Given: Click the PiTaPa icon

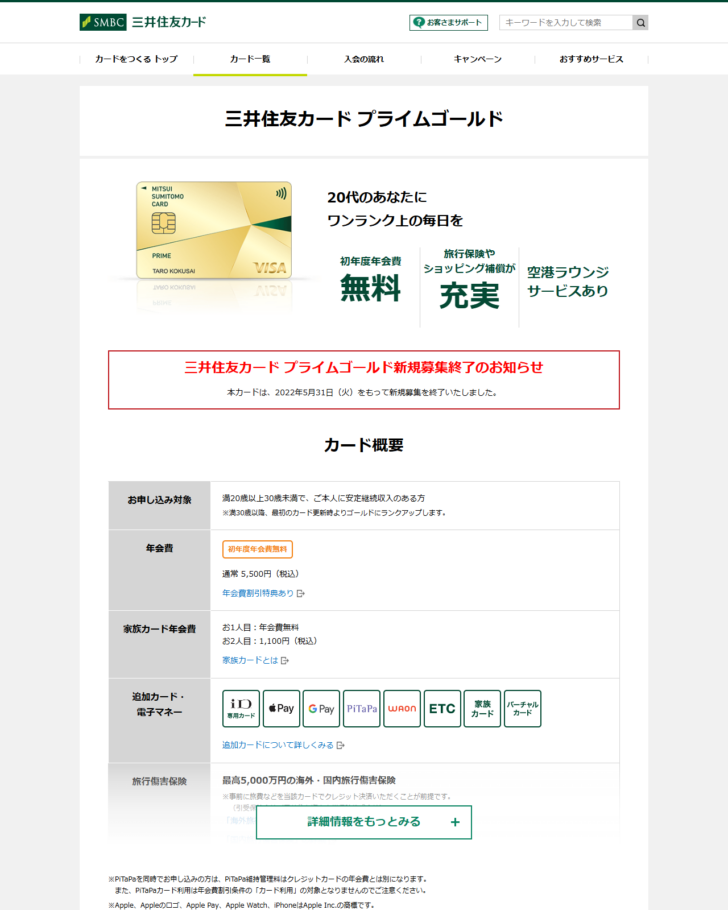Looking at the screenshot, I should point(362,709).
